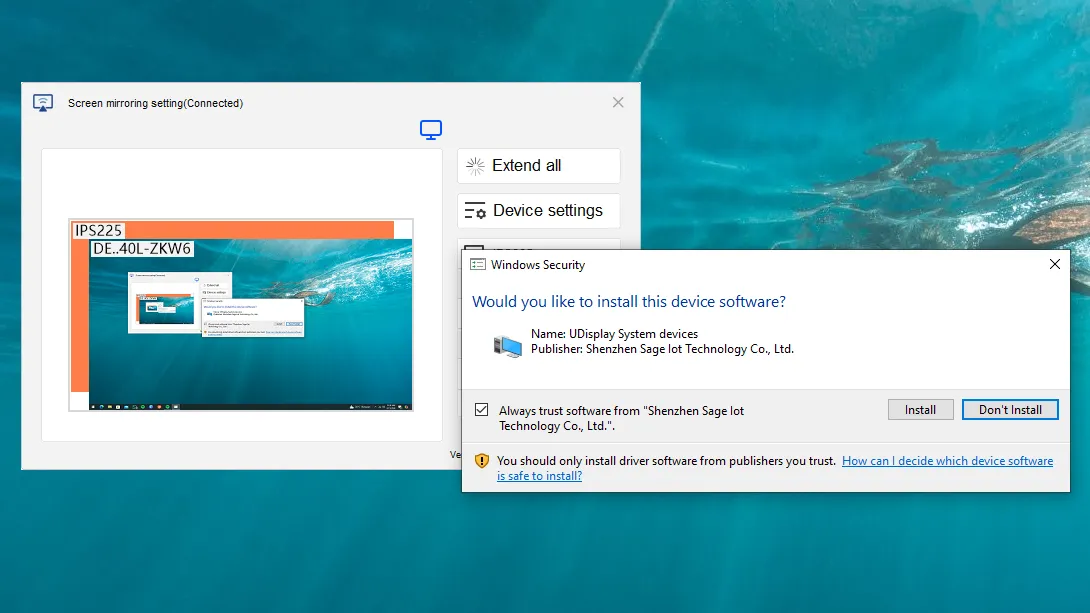Close the Screen mirroring setting window
Screen dimensions: 1090x613
pos(618,103)
